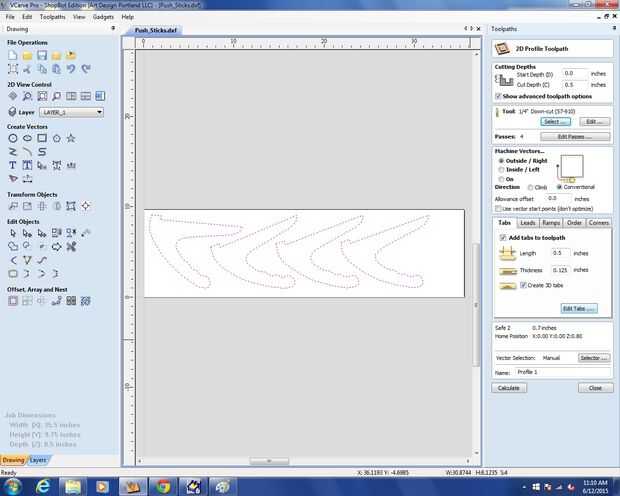Screen dimensions: 620x496
Task: Select the node editing tool
Action: coord(27,233)
